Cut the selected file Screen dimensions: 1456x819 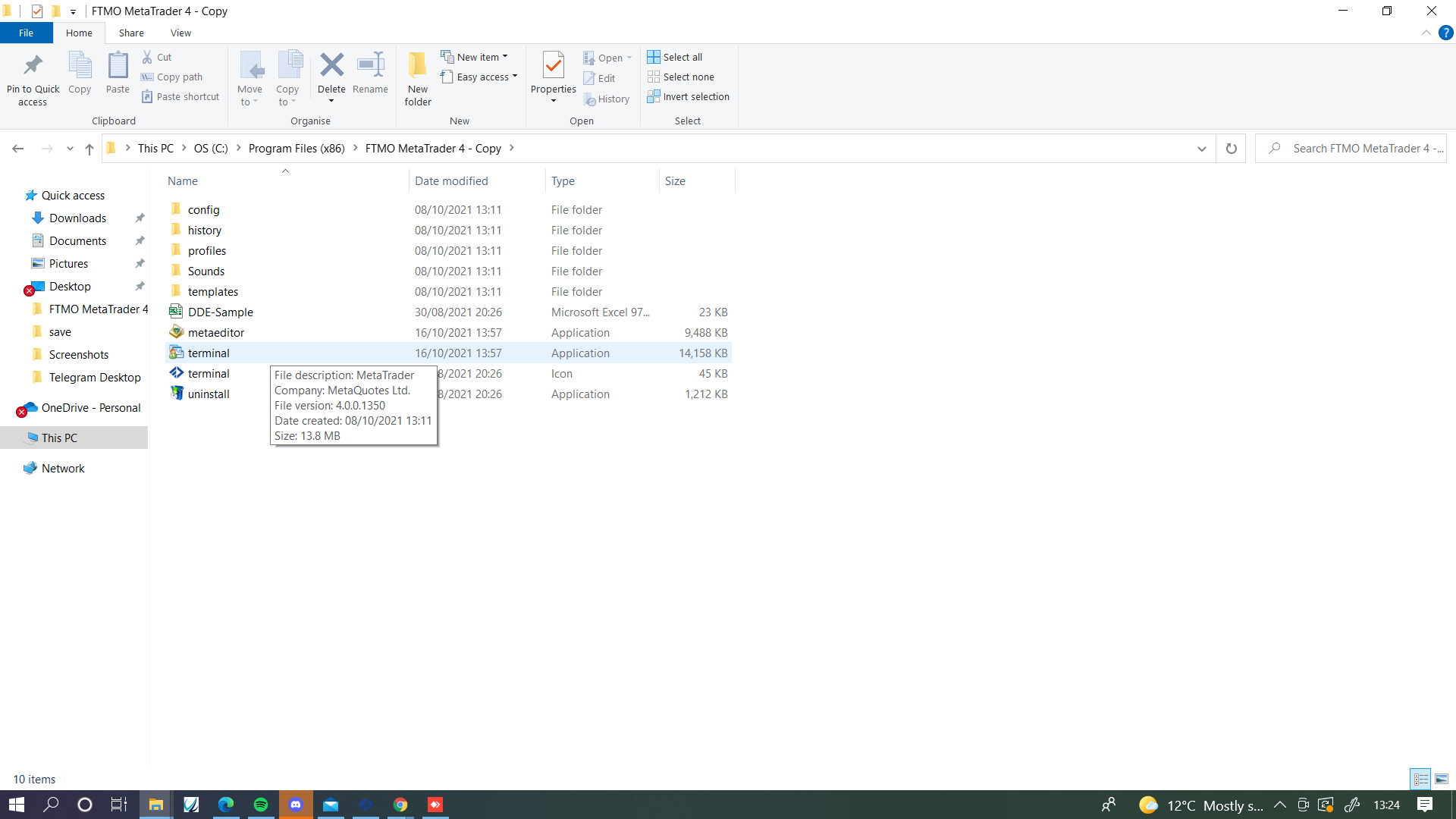157,57
